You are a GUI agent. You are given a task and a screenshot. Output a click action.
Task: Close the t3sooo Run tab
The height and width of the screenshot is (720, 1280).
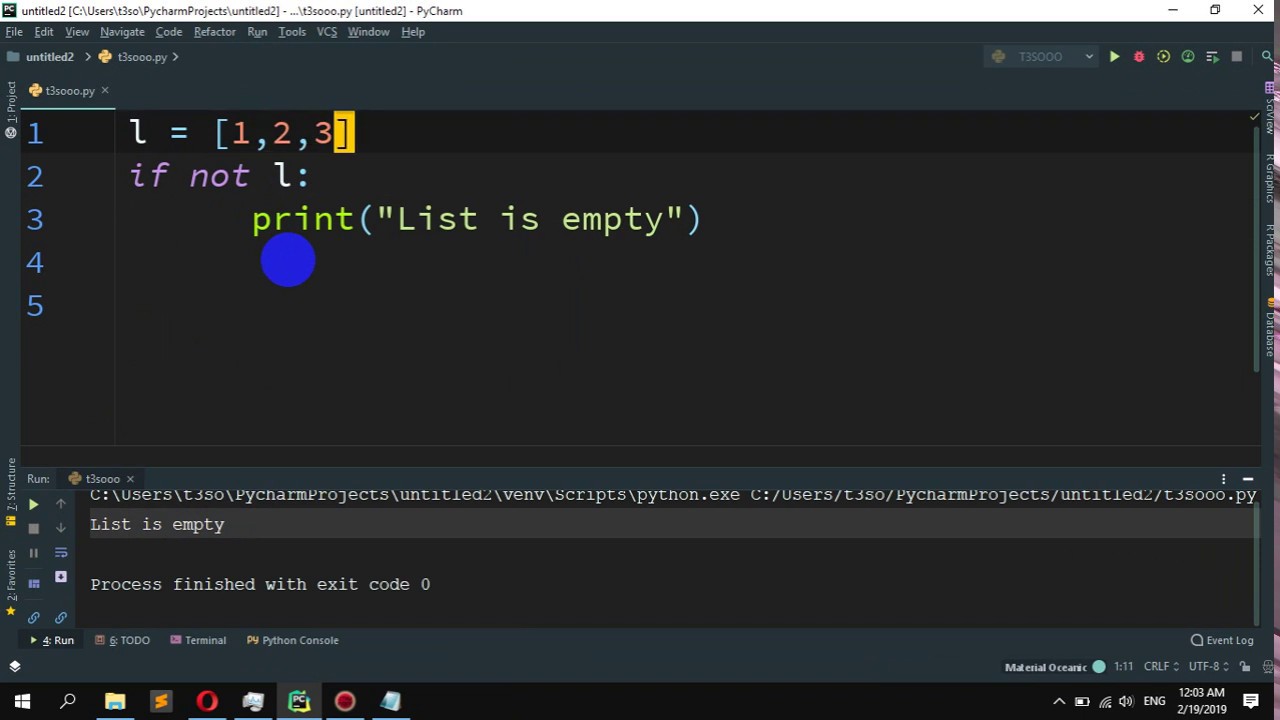click(x=130, y=479)
